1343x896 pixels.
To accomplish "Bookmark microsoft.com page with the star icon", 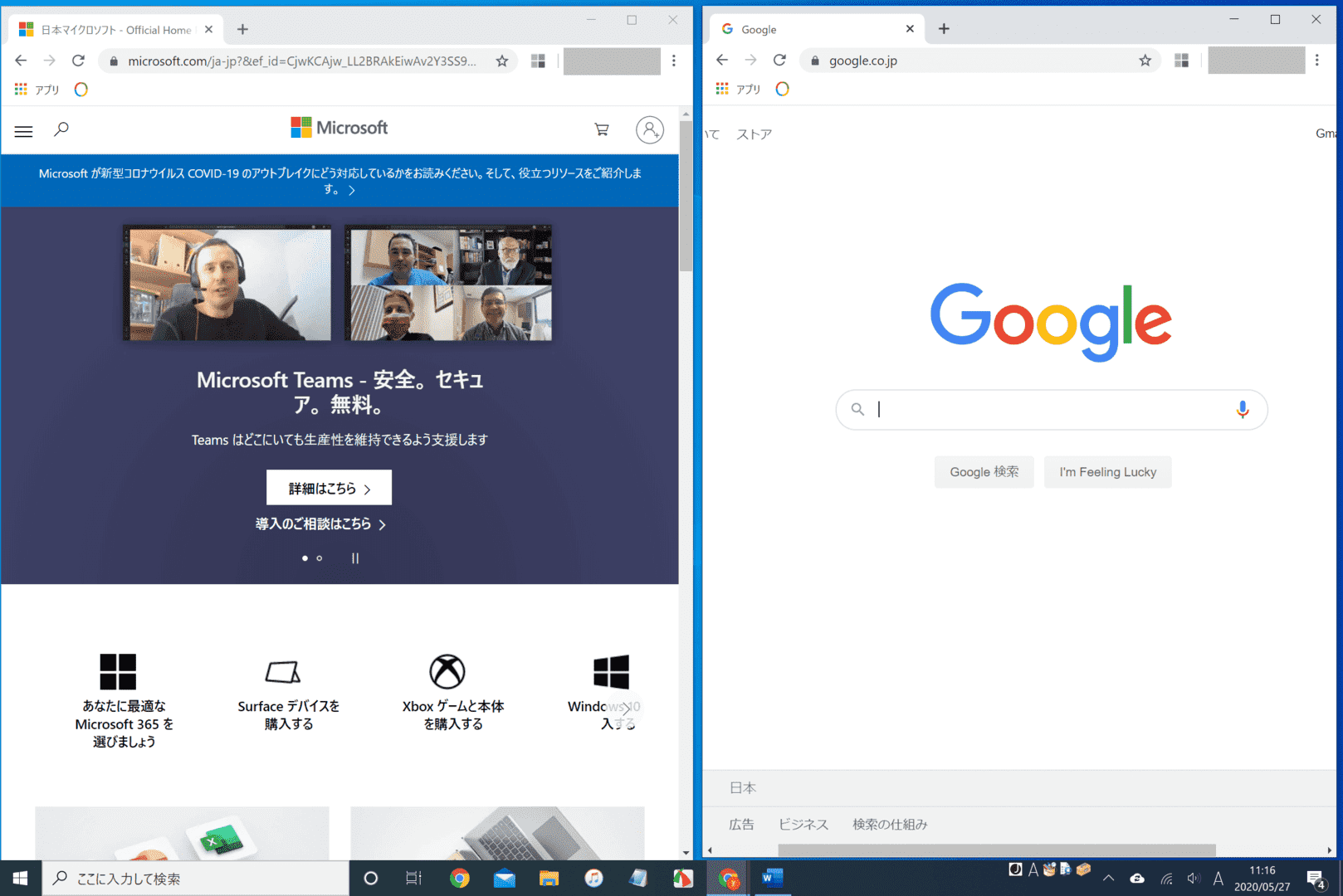I will tap(502, 61).
